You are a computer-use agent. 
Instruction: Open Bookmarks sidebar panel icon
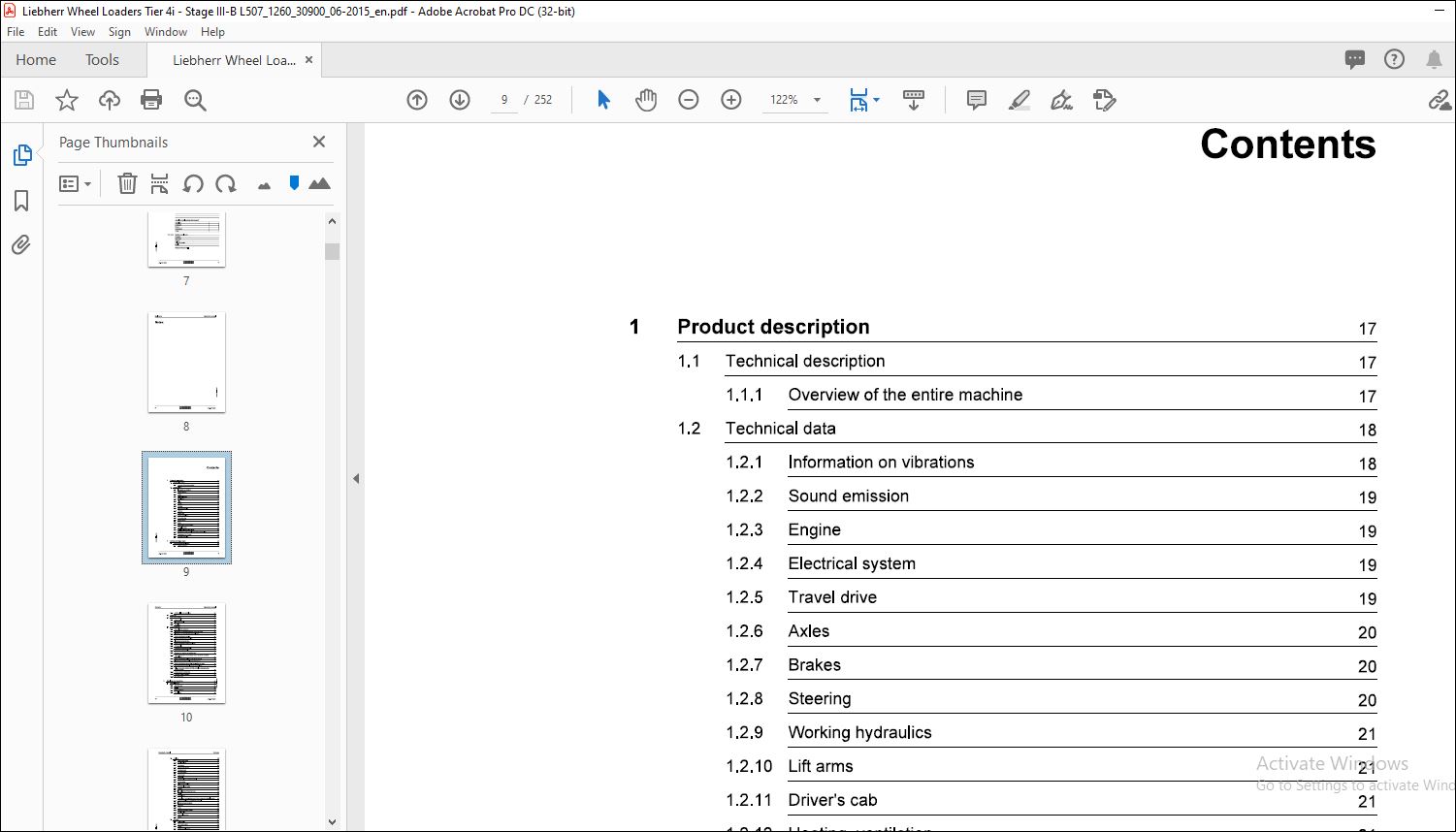[x=21, y=201]
